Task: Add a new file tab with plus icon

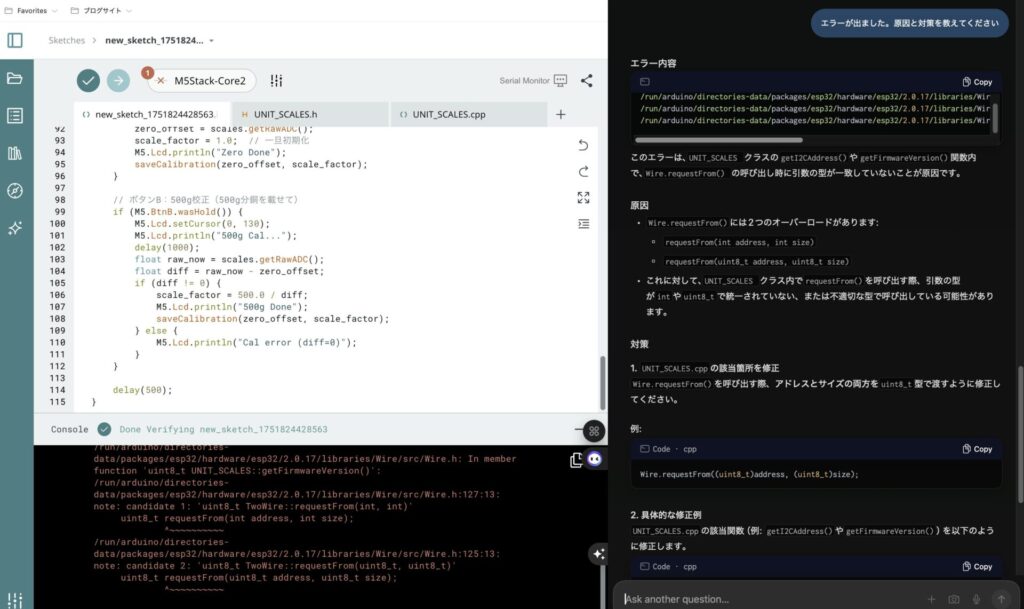Action: click(x=560, y=114)
